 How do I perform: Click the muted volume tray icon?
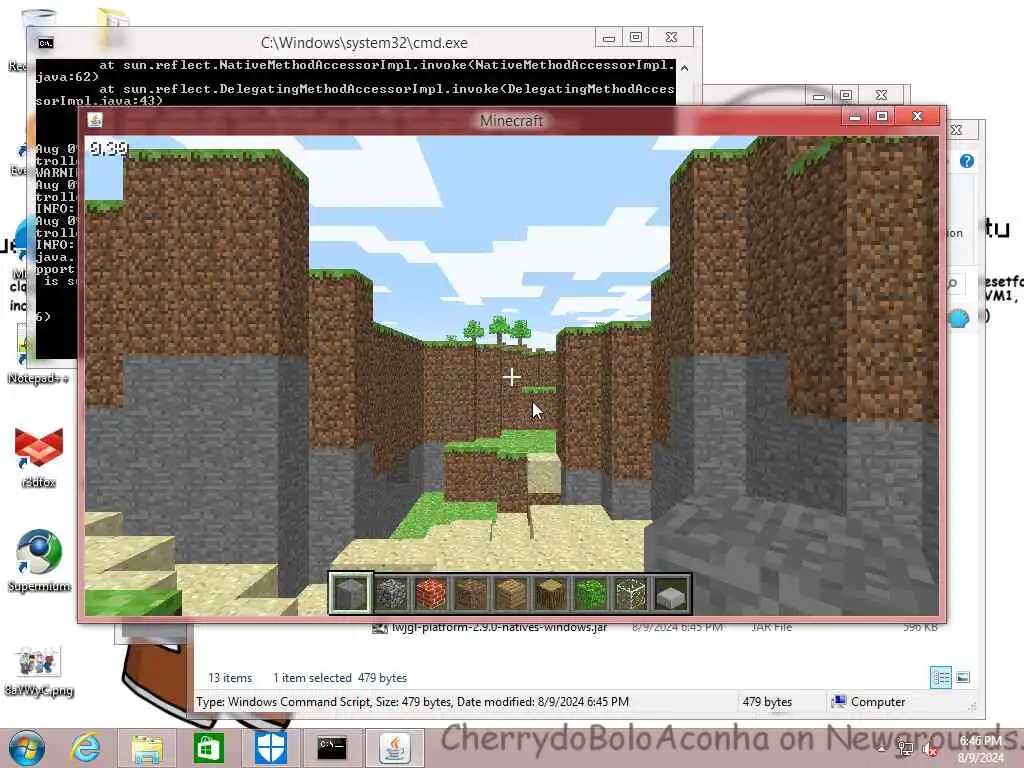tap(928, 749)
